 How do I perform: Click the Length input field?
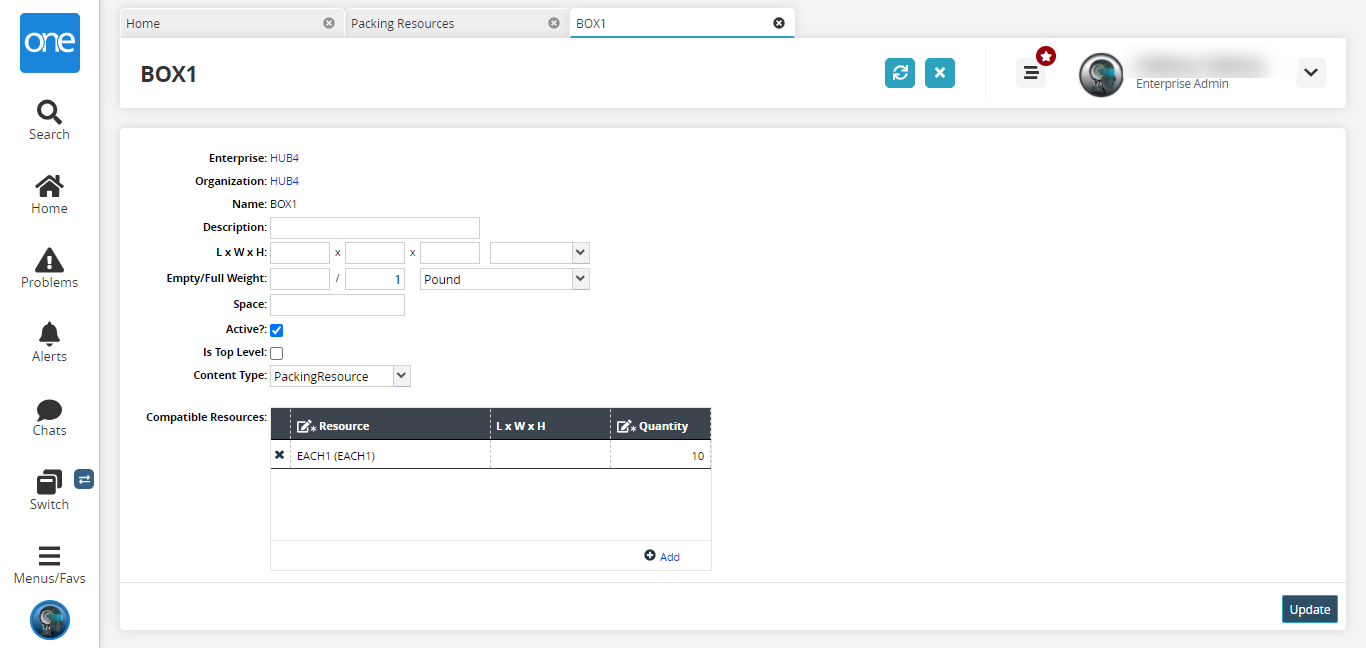tap(300, 253)
